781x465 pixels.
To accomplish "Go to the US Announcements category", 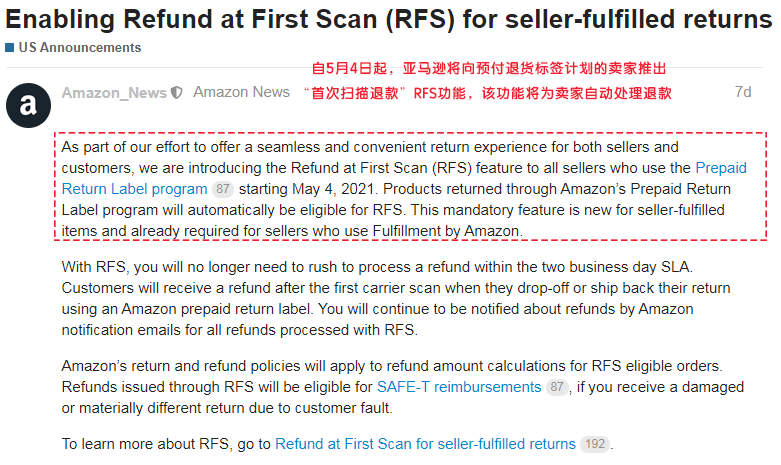I will click(80, 47).
